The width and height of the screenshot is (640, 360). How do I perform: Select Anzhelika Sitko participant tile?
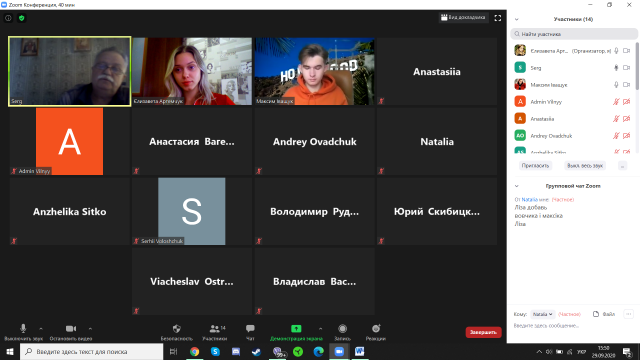click(70, 211)
